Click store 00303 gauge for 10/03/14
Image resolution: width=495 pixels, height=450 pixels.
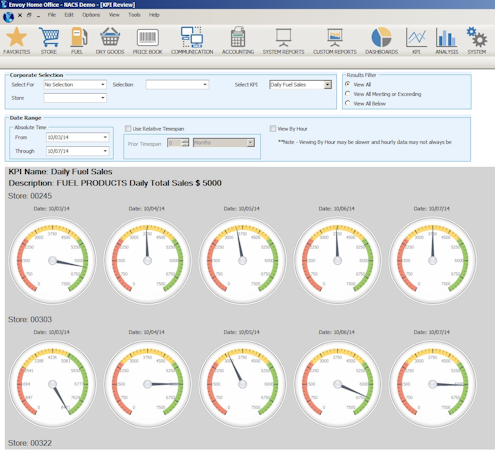click(52, 384)
